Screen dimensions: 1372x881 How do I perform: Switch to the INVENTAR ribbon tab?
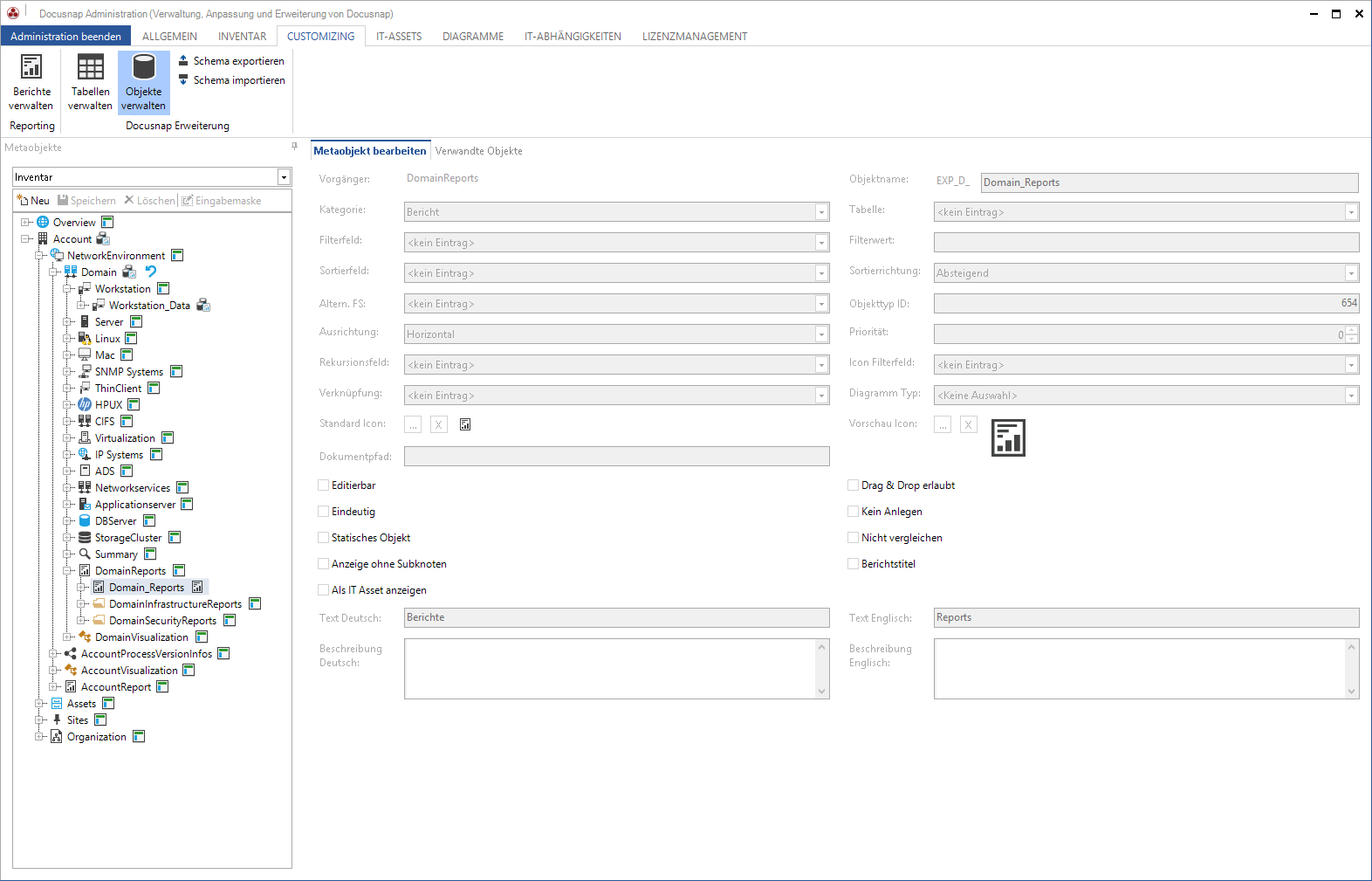pos(243,37)
